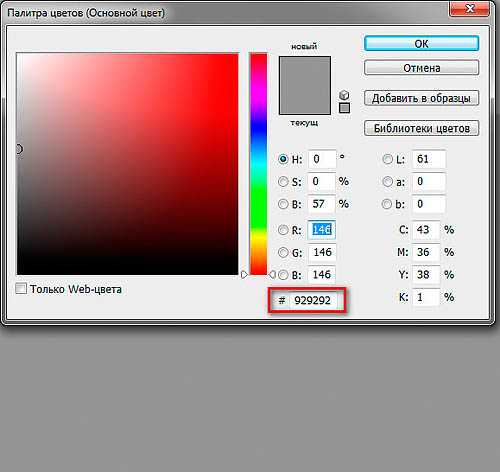Click Добавить в образцы button
The image size is (500, 472).
pos(422,98)
